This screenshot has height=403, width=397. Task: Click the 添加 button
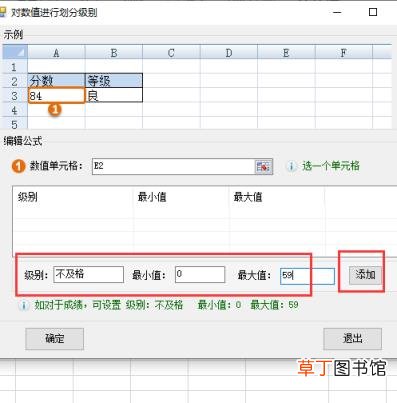click(x=365, y=275)
